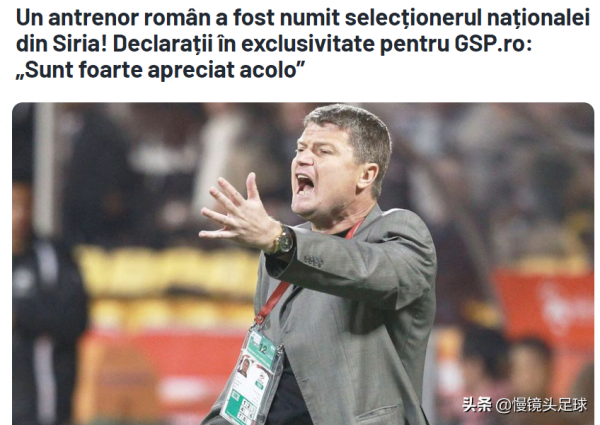Click the word "Siria!" in the headline
This screenshot has height=425, width=600.
(x=80, y=44)
